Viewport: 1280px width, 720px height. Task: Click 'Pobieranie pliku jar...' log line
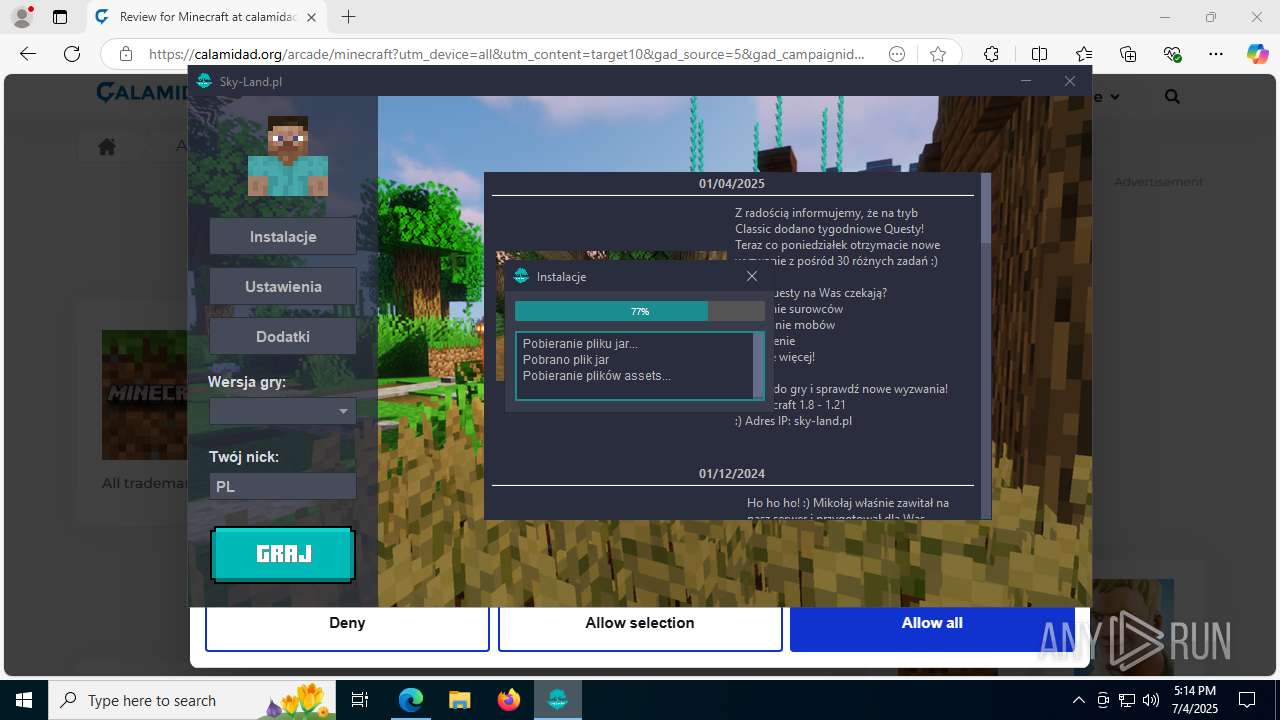pos(580,344)
